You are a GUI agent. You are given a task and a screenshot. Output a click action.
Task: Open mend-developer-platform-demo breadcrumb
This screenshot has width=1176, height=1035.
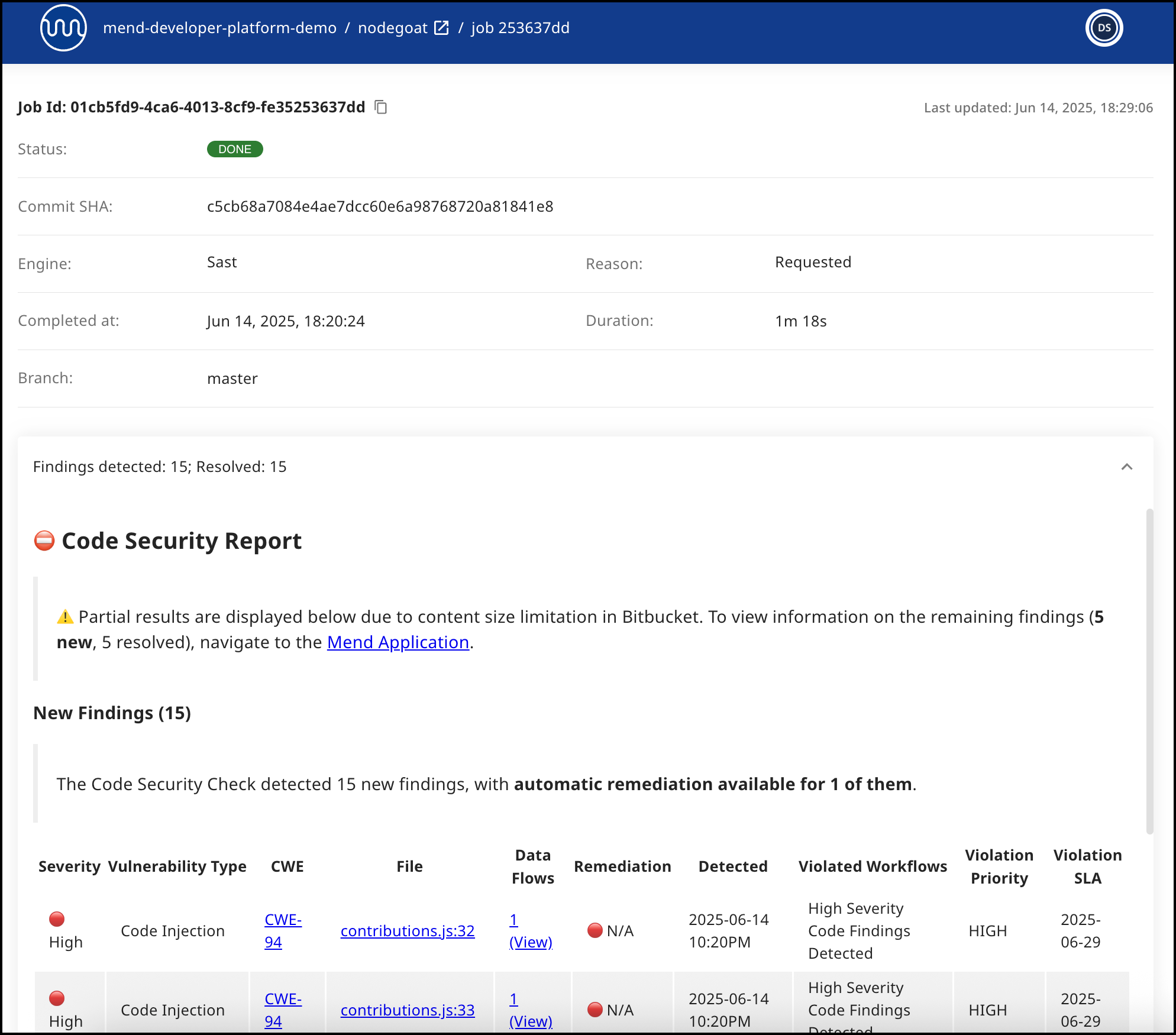coord(219,28)
